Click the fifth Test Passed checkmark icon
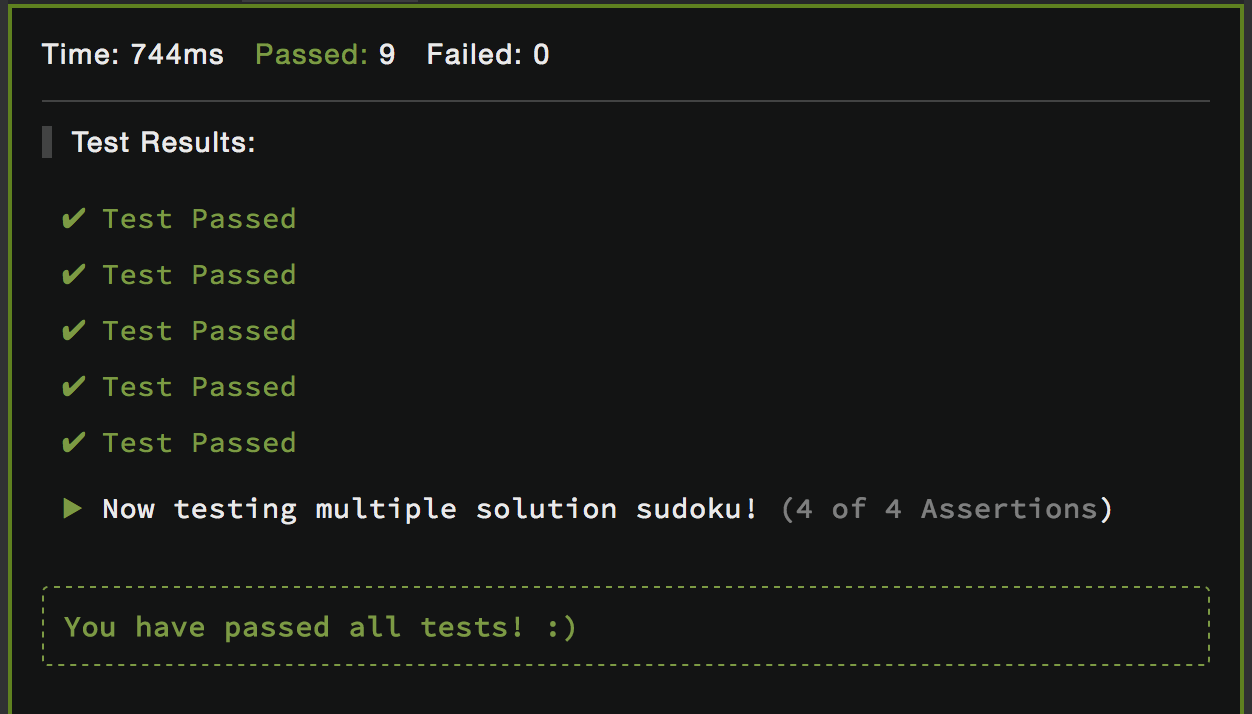This screenshot has width=1252, height=714. click(73, 443)
